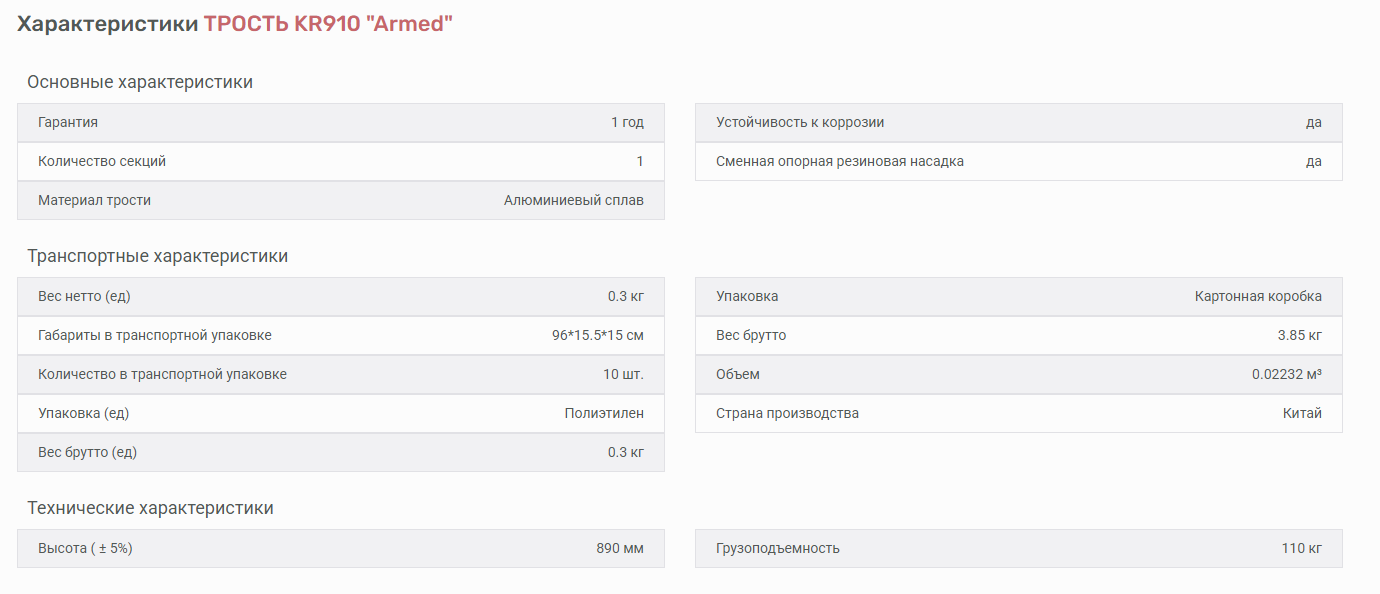Click the Основные характеристики section heading
1380x594 pixels.
(140, 82)
